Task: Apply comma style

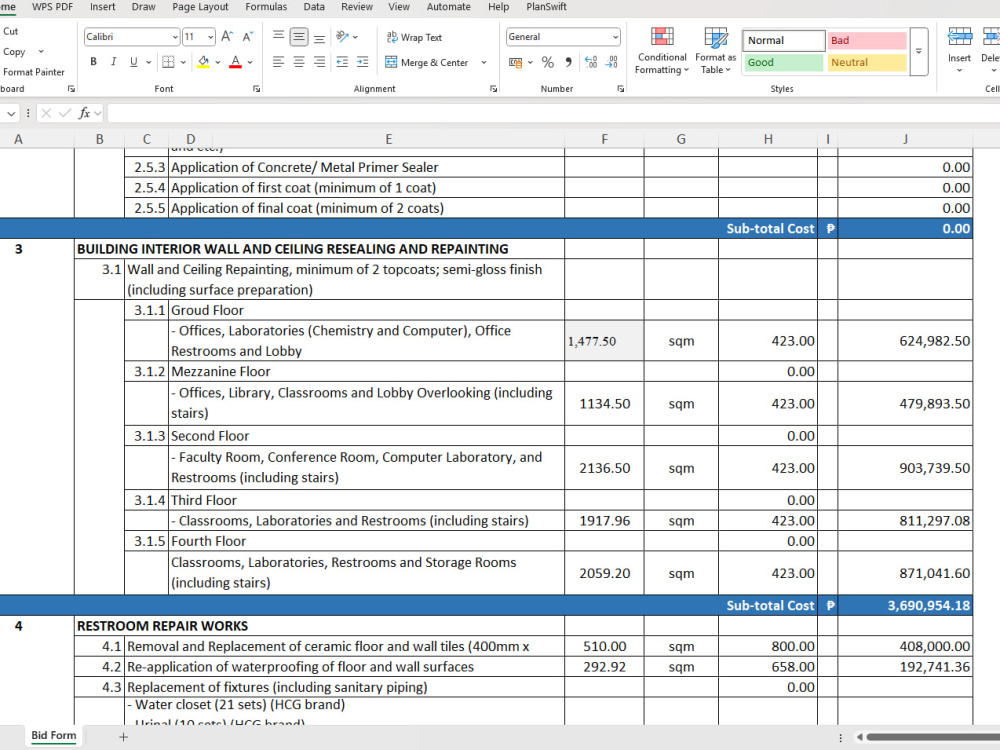Action: pos(568,62)
